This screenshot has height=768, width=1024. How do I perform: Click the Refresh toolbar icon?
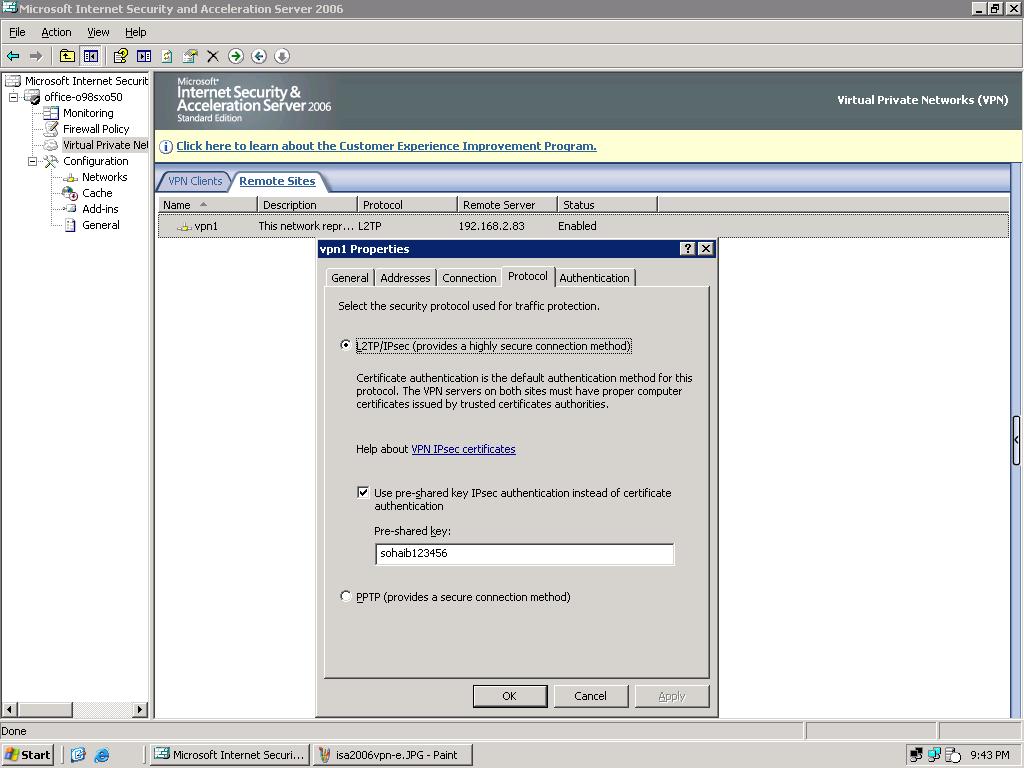coord(167,56)
